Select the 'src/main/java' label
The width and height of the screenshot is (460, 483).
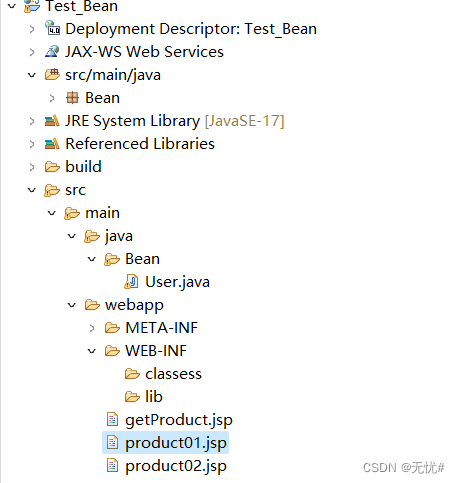tap(113, 75)
